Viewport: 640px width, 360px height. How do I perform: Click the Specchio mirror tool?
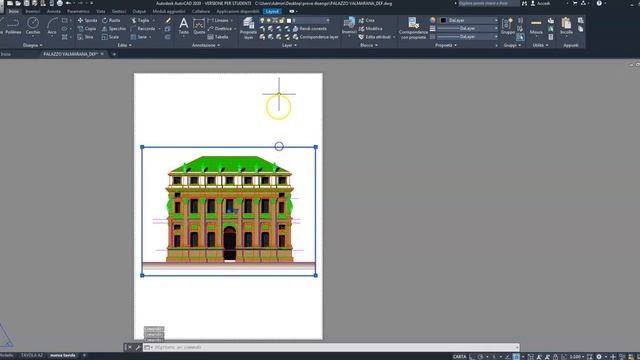pos(114,29)
